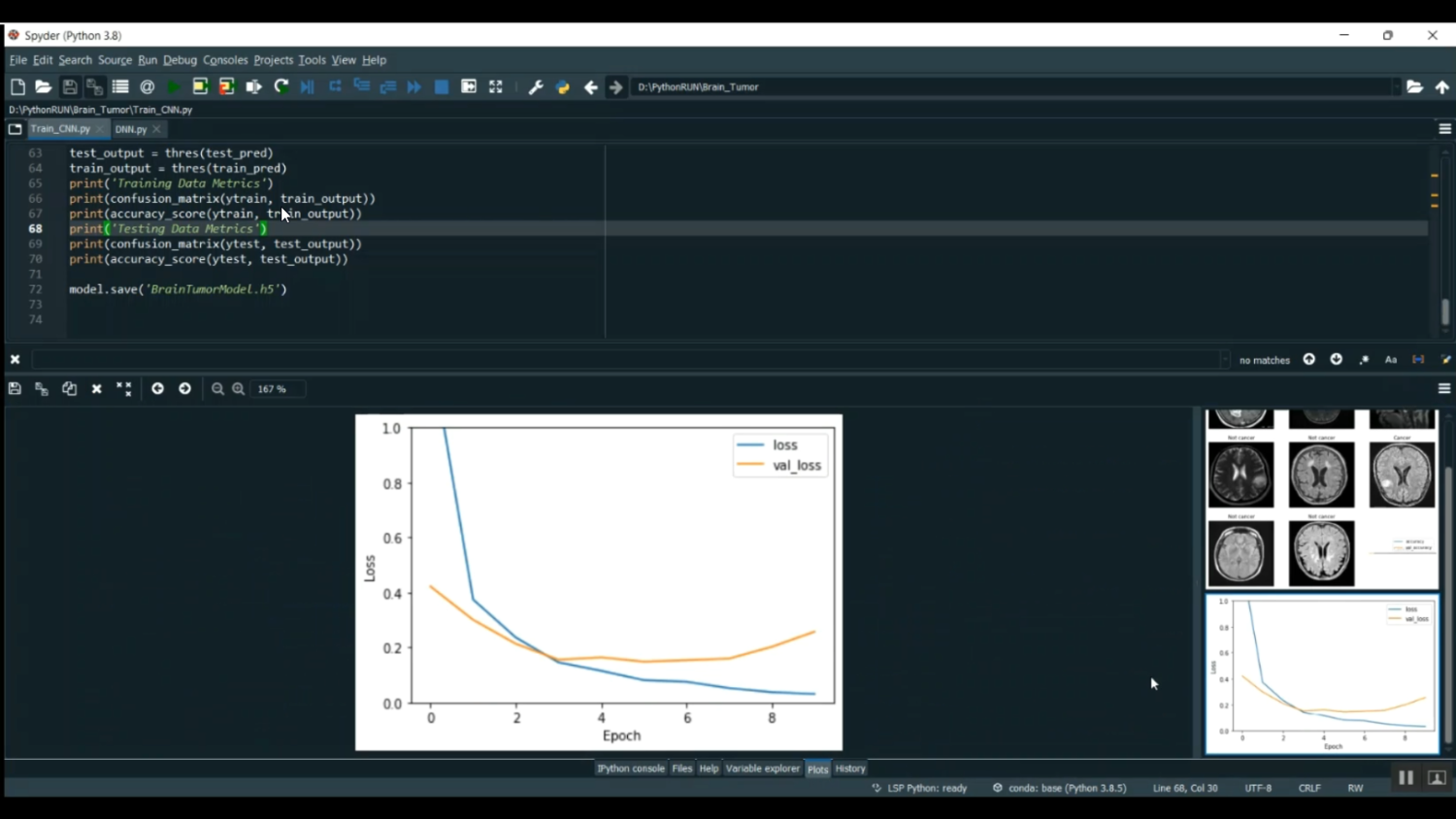The width and height of the screenshot is (1456, 819).
Task: Click the Open file folder icon
Action: coord(43,87)
